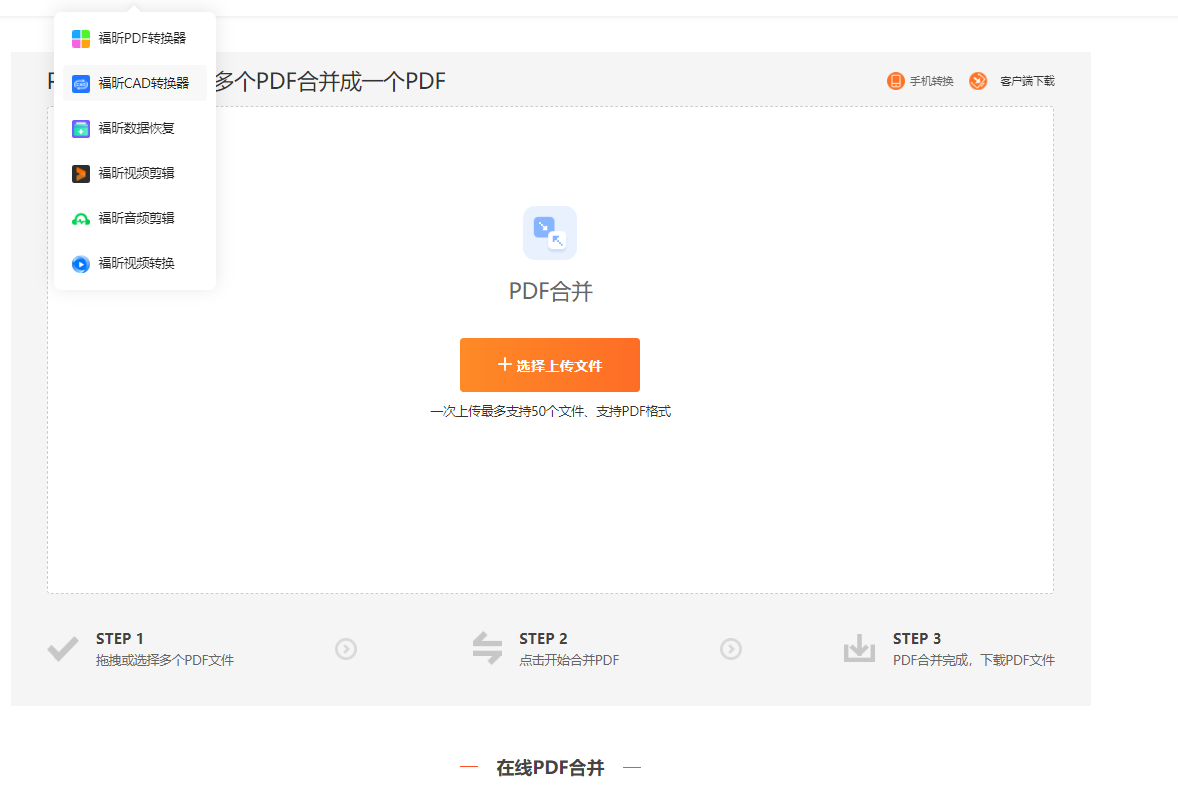Click the STEP 3 heading text
This screenshot has width=1178, height=789.
point(917,639)
